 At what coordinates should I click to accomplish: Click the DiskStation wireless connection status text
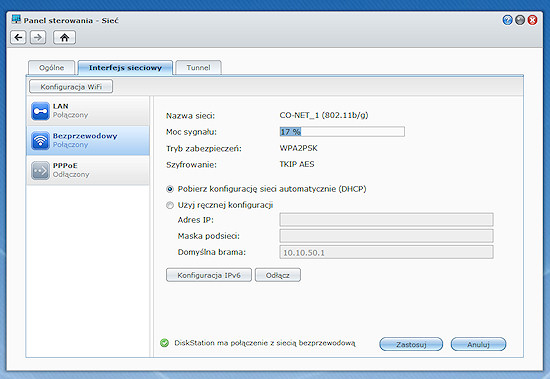(x=265, y=343)
